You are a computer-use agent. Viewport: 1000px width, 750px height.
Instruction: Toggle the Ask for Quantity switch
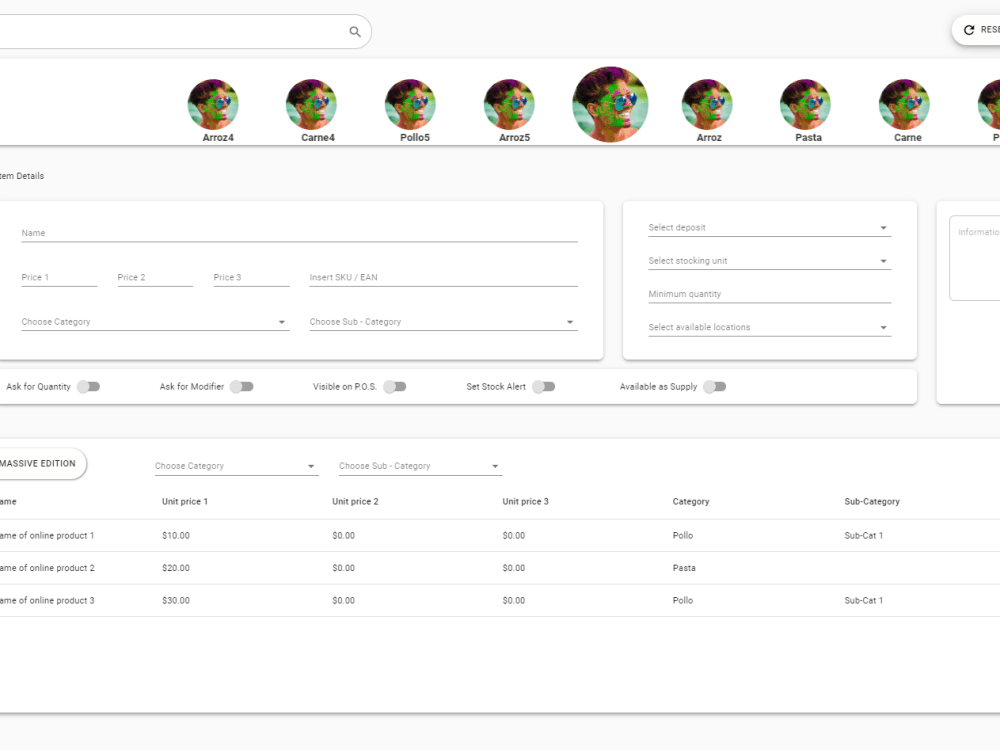click(x=89, y=386)
